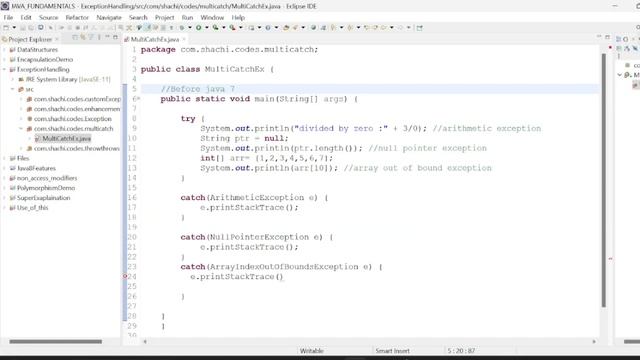Select the Use_of_this project
This screenshot has width=640, height=360.
[32, 208]
